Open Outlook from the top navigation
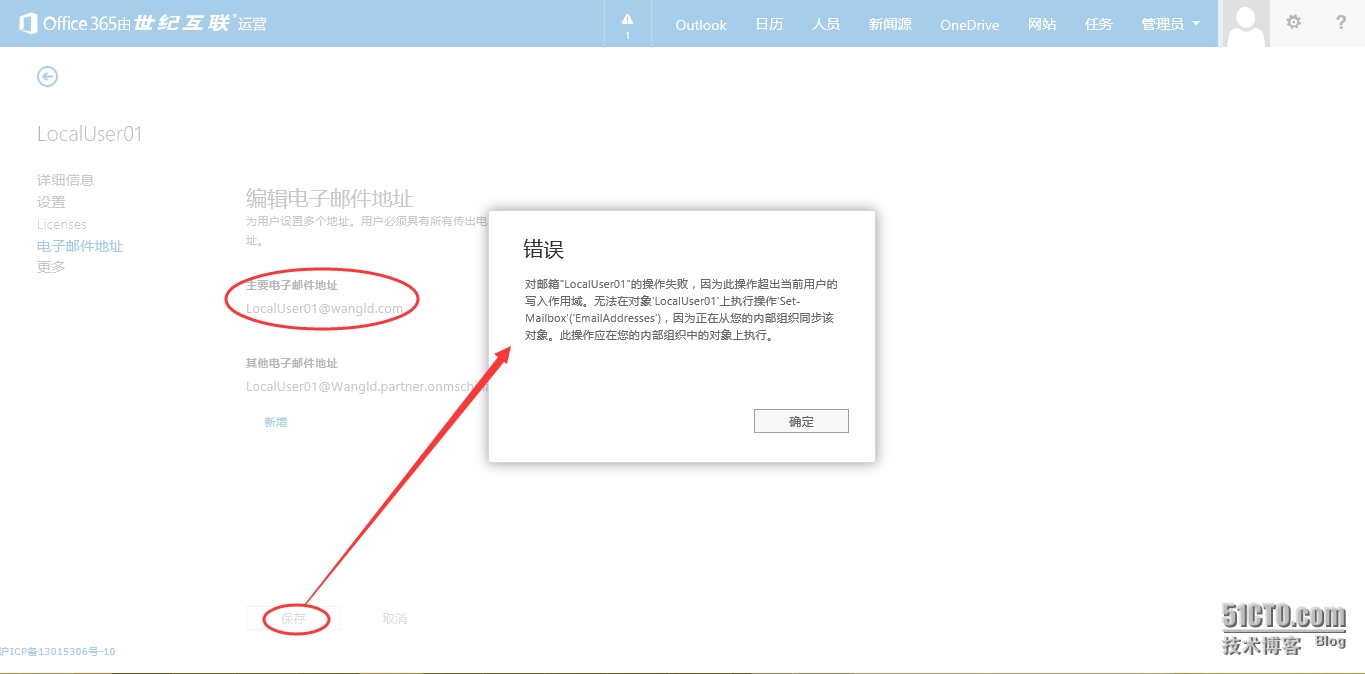 coord(700,25)
